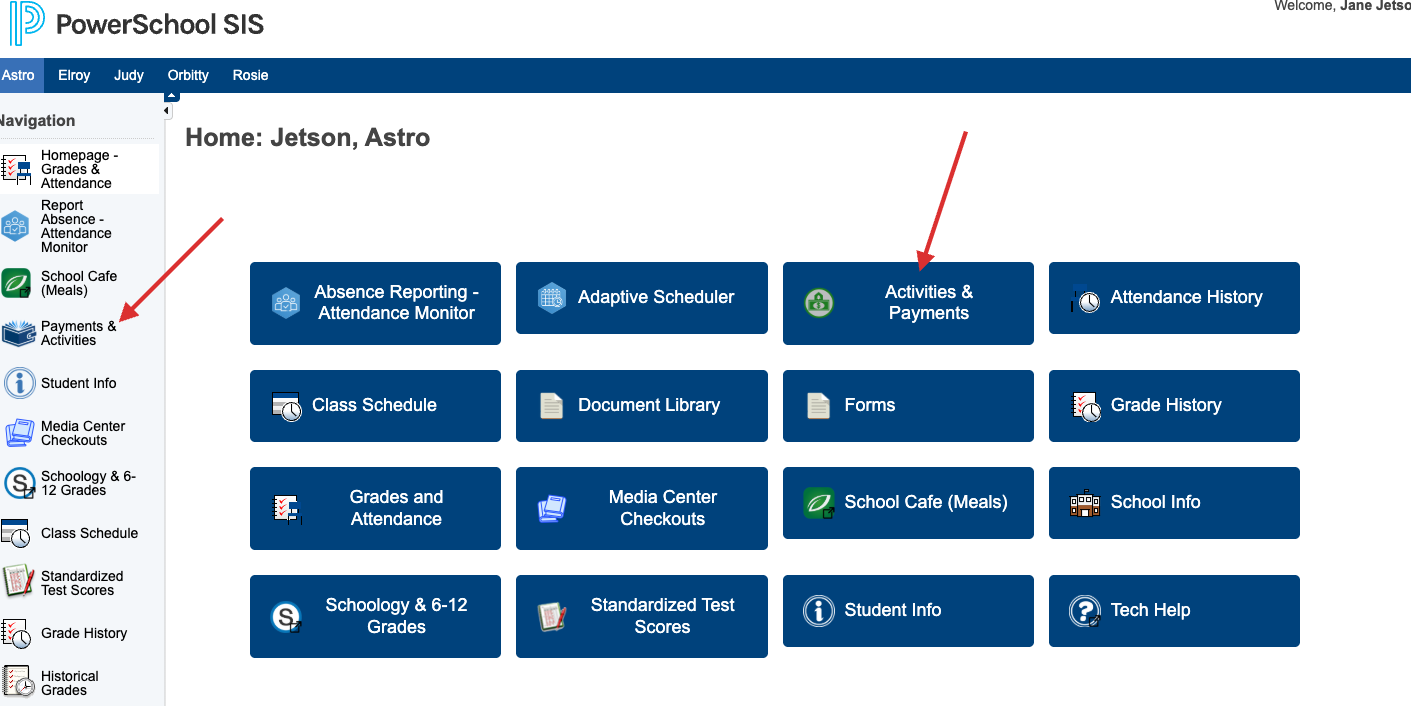Switch to the Orbitty student tab

click(188, 75)
